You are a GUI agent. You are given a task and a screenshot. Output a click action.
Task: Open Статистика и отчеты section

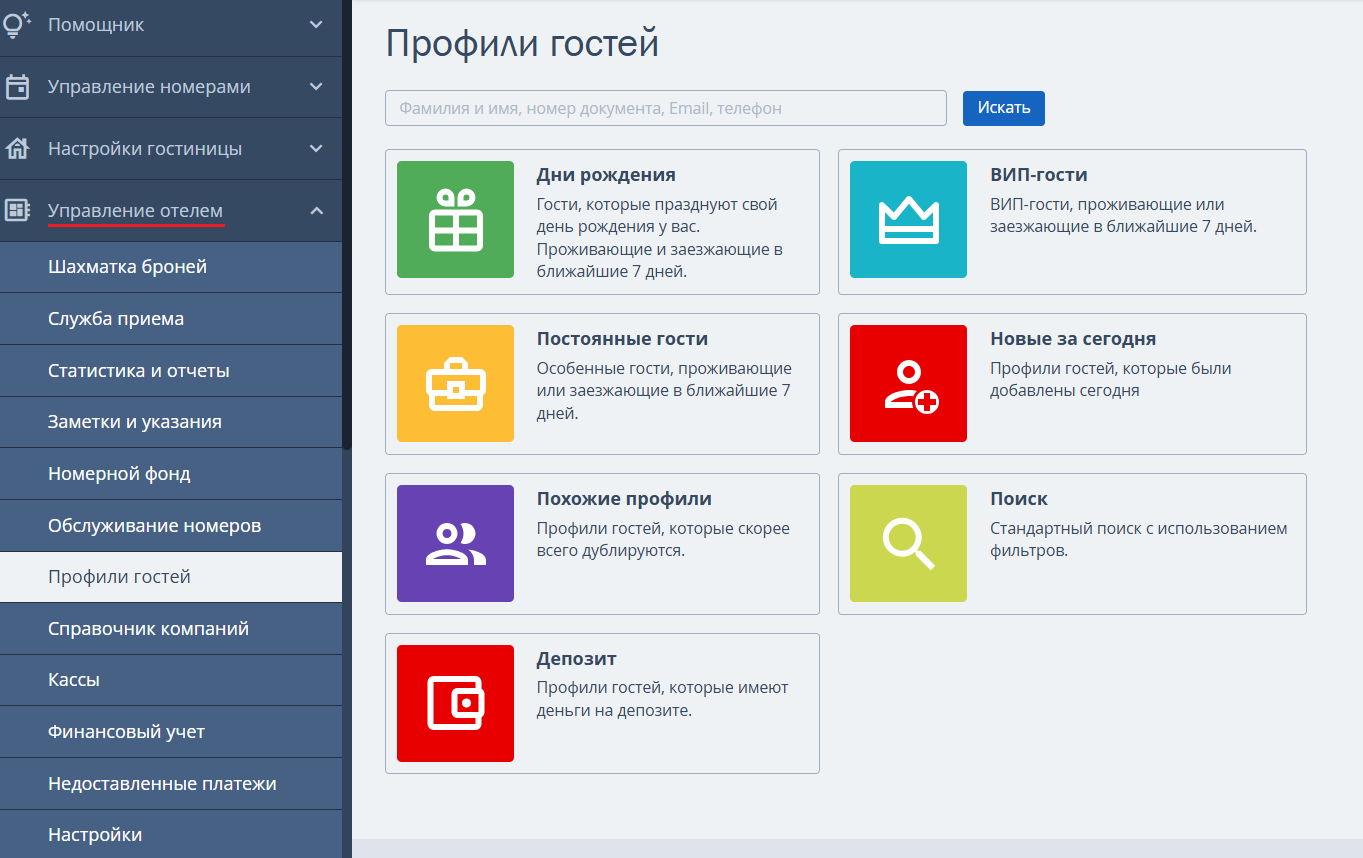(171, 371)
